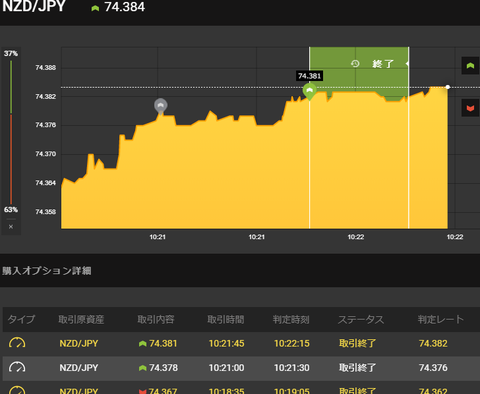Image resolution: width=480 pixels, height=394 pixels.
Task: Click NZD/JPY in the 10:21:00 row
Action: click(x=79, y=368)
